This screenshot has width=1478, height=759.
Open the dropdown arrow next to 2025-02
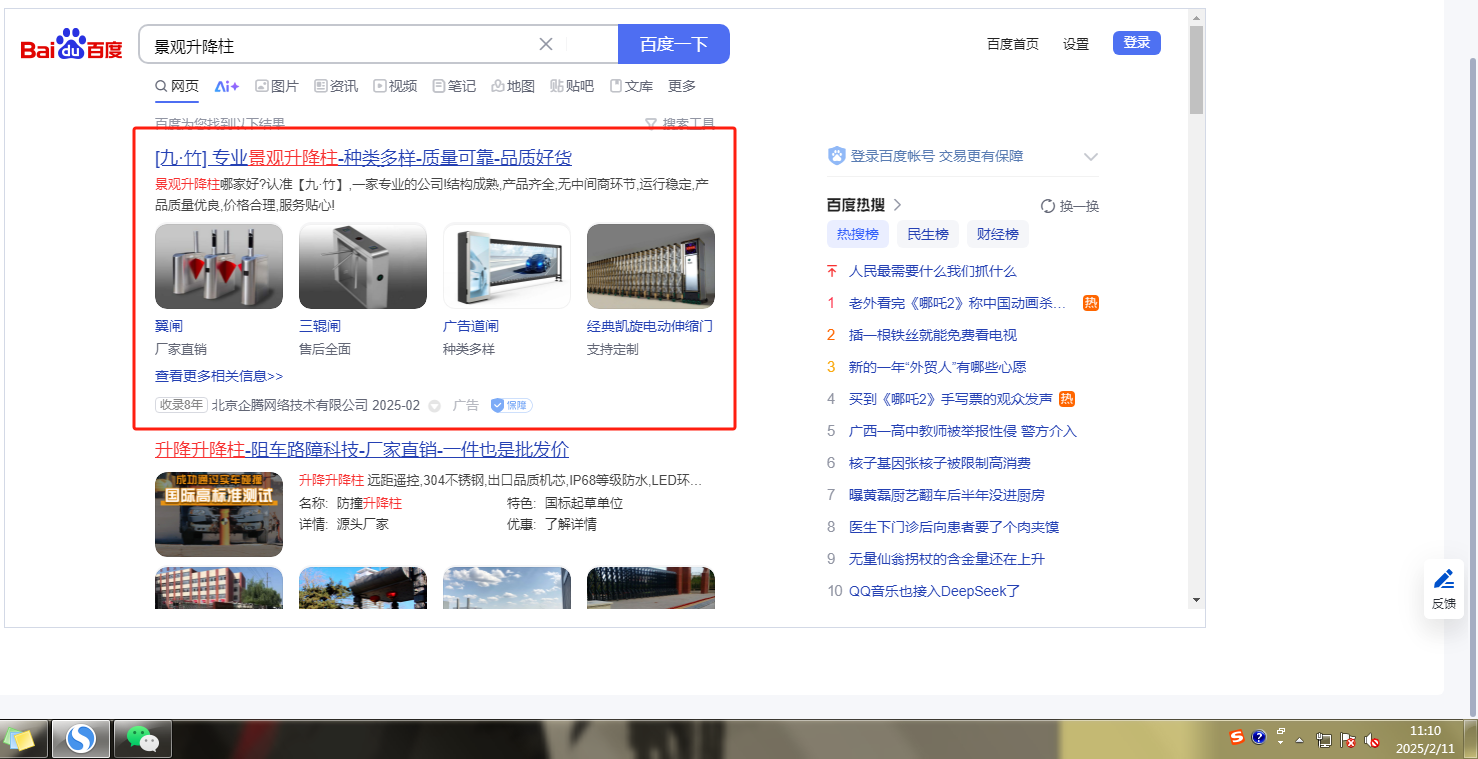(434, 406)
